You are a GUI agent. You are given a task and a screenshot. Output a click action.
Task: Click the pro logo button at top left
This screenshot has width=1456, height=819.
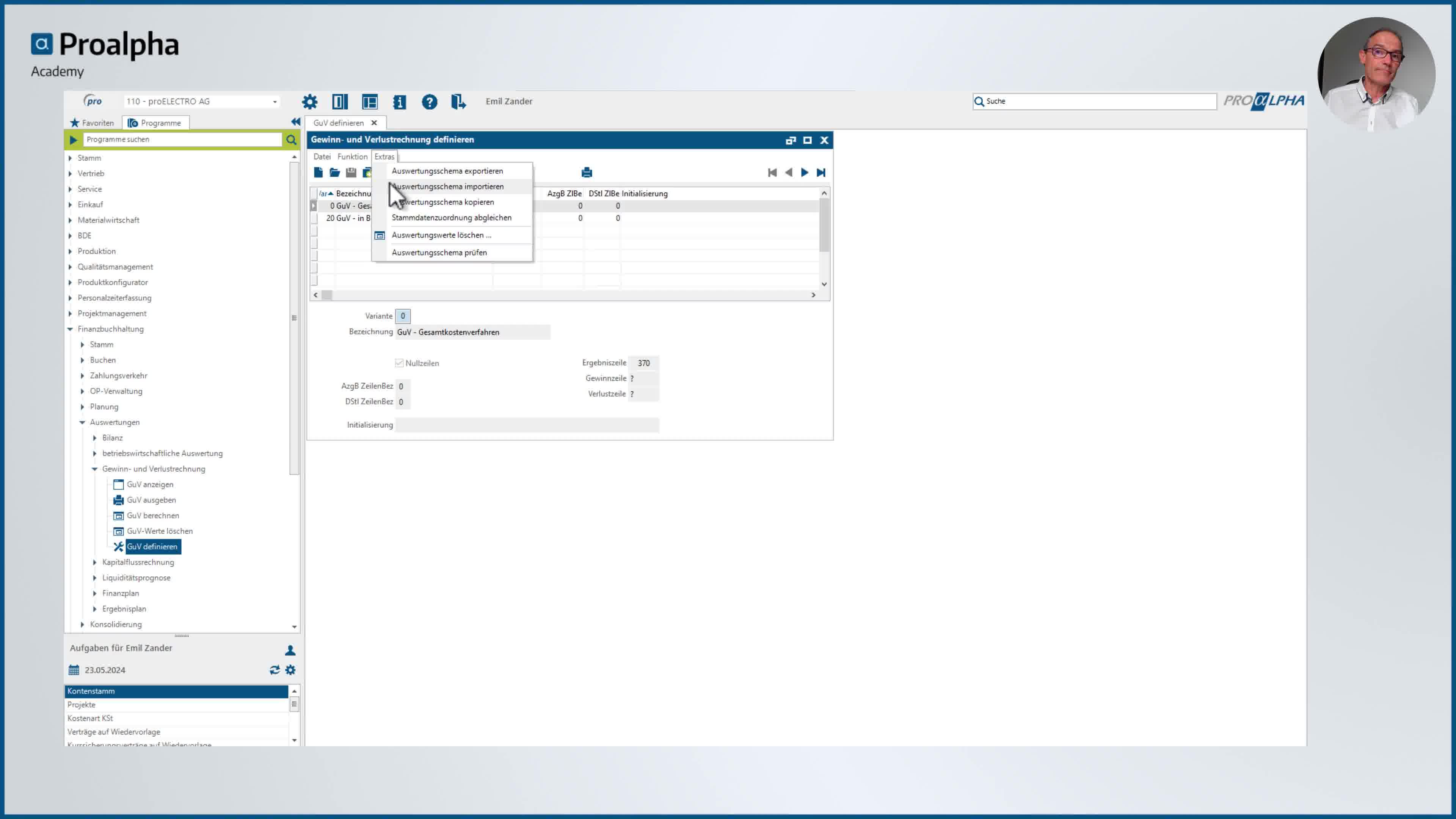pos(93,101)
